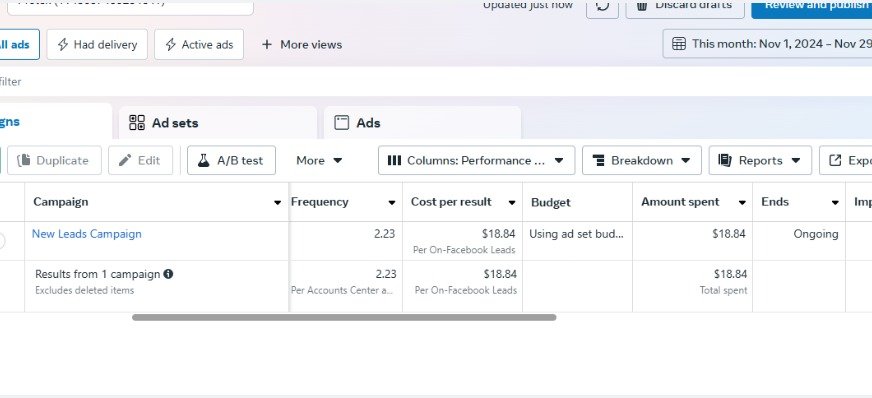This screenshot has height=398, width=872.
Task: Select the Active ads view
Action: coord(199,44)
